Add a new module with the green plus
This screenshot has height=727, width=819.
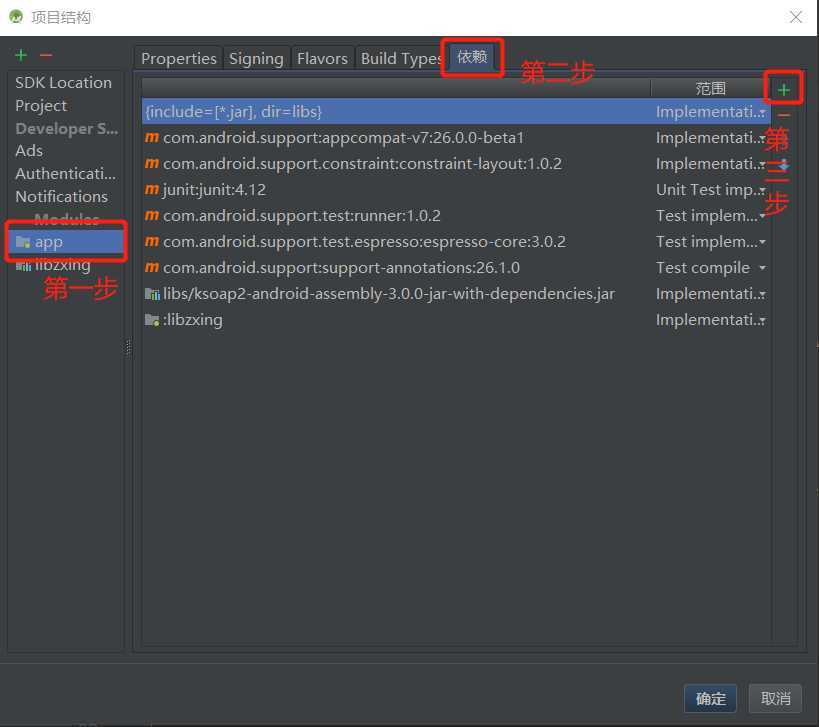(21, 55)
